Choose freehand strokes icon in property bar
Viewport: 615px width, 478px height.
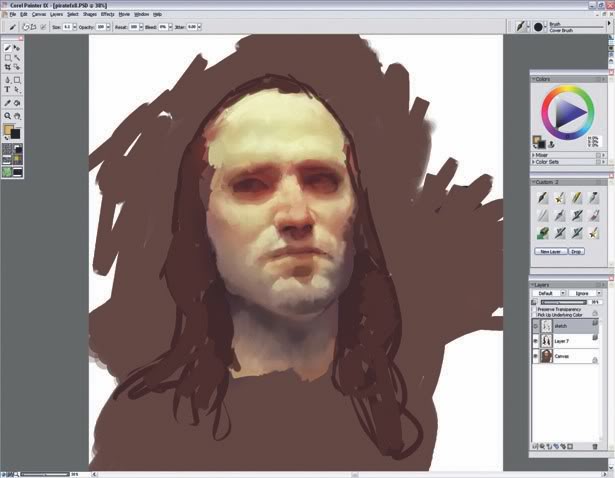25,27
